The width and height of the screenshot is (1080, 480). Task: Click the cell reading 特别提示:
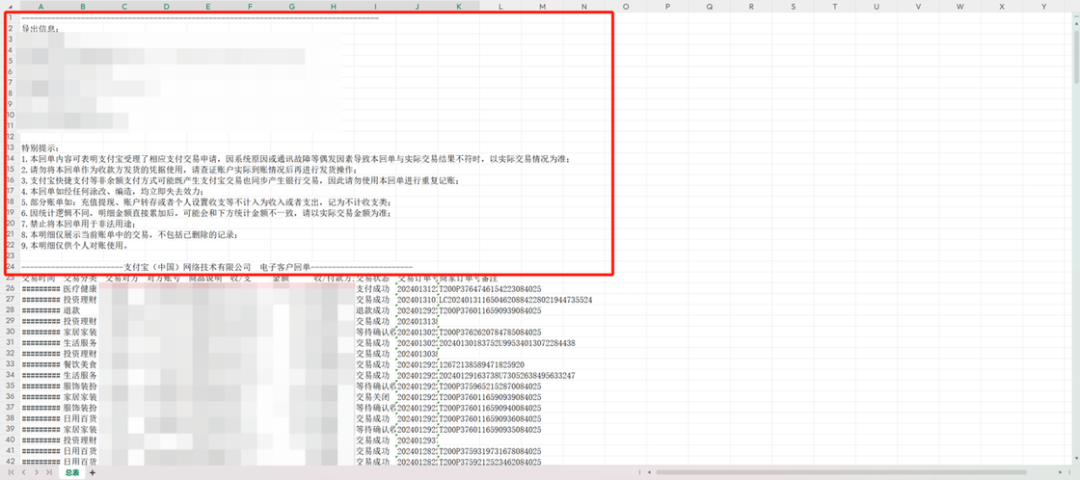[41, 148]
